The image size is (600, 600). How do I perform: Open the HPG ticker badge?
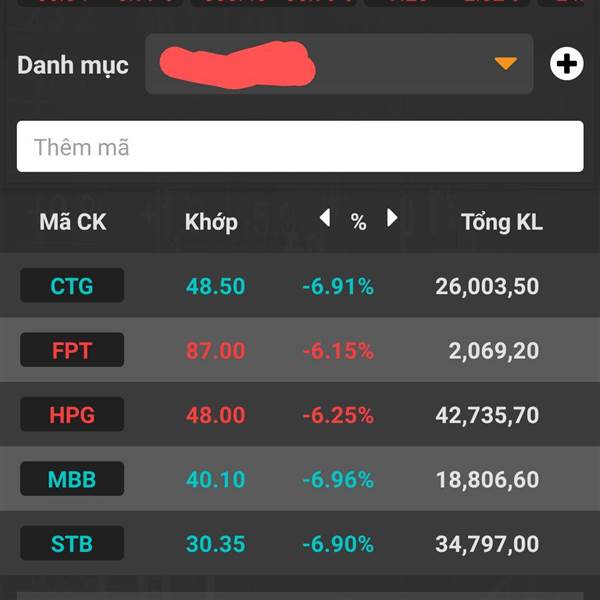click(x=72, y=414)
